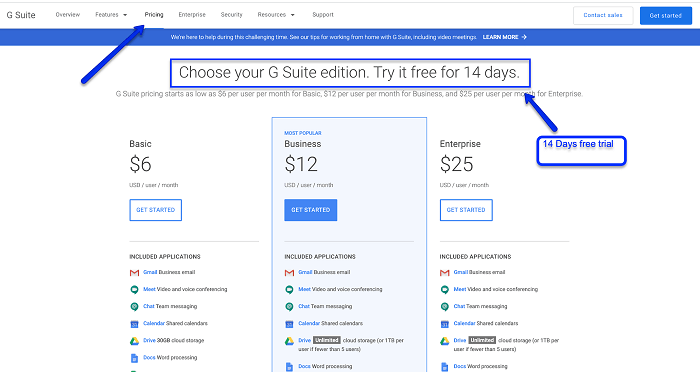Select the Pricing tab in navigation

[x=154, y=15]
